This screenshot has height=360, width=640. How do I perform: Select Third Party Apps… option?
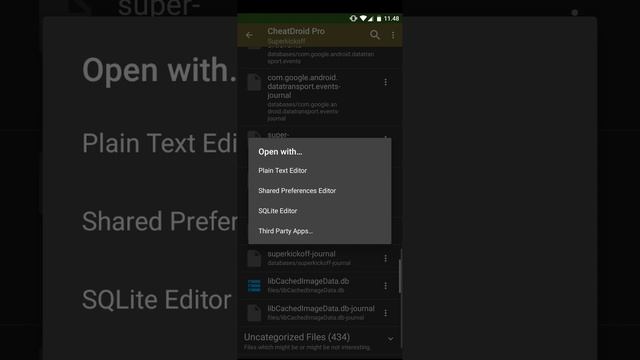tap(320, 231)
